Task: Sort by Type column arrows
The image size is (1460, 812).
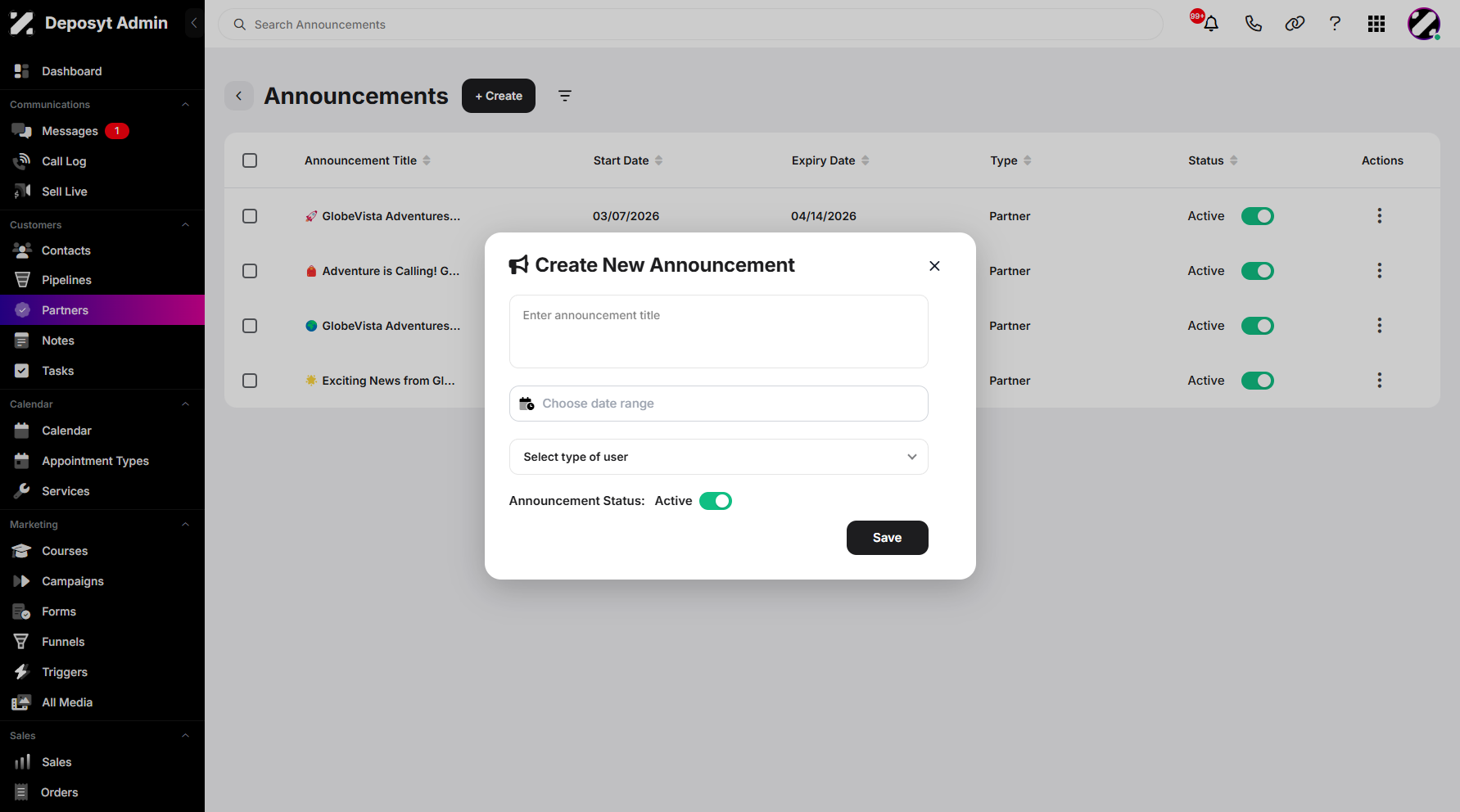Action: [1028, 160]
